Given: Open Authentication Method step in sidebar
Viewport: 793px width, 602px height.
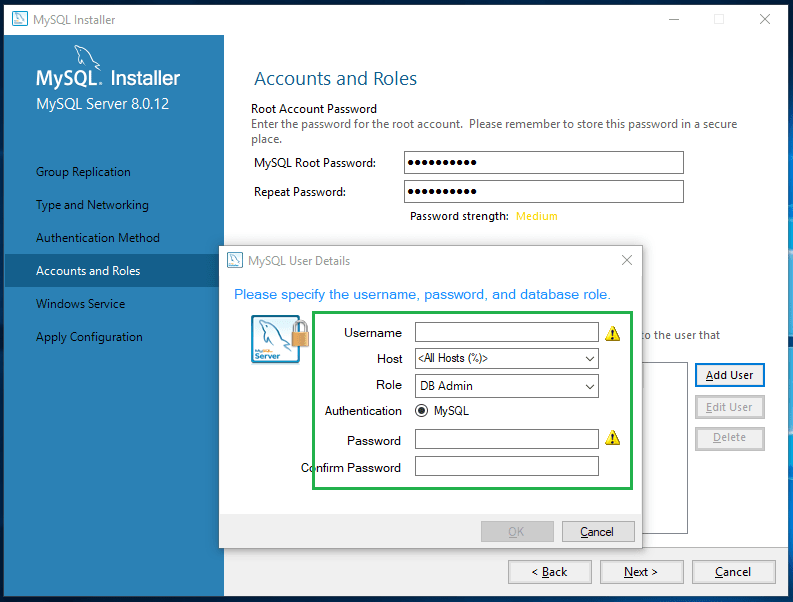Looking at the screenshot, I should tap(98, 238).
